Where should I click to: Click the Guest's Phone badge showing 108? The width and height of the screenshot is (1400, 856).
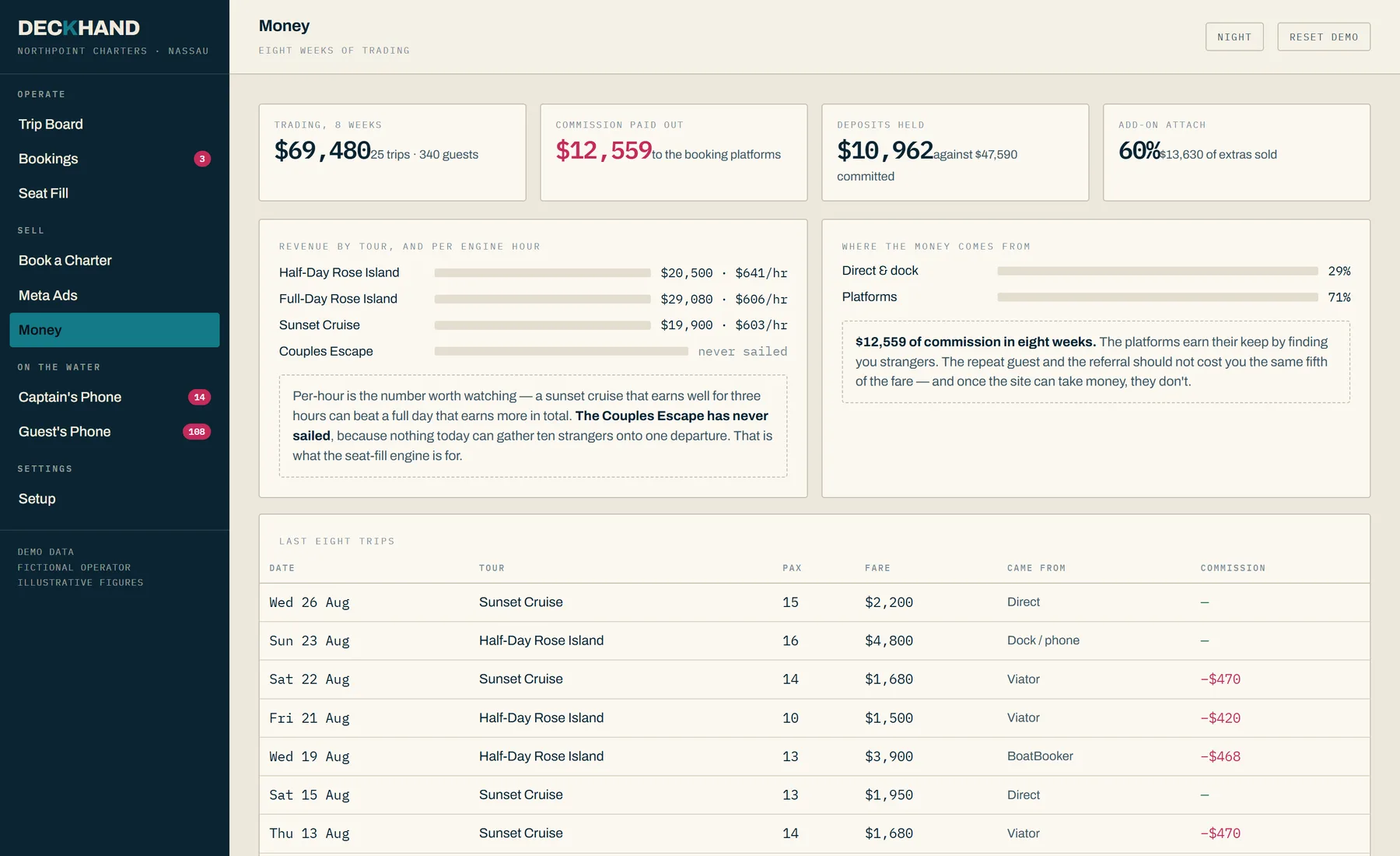pyautogui.click(x=197, y=432)
